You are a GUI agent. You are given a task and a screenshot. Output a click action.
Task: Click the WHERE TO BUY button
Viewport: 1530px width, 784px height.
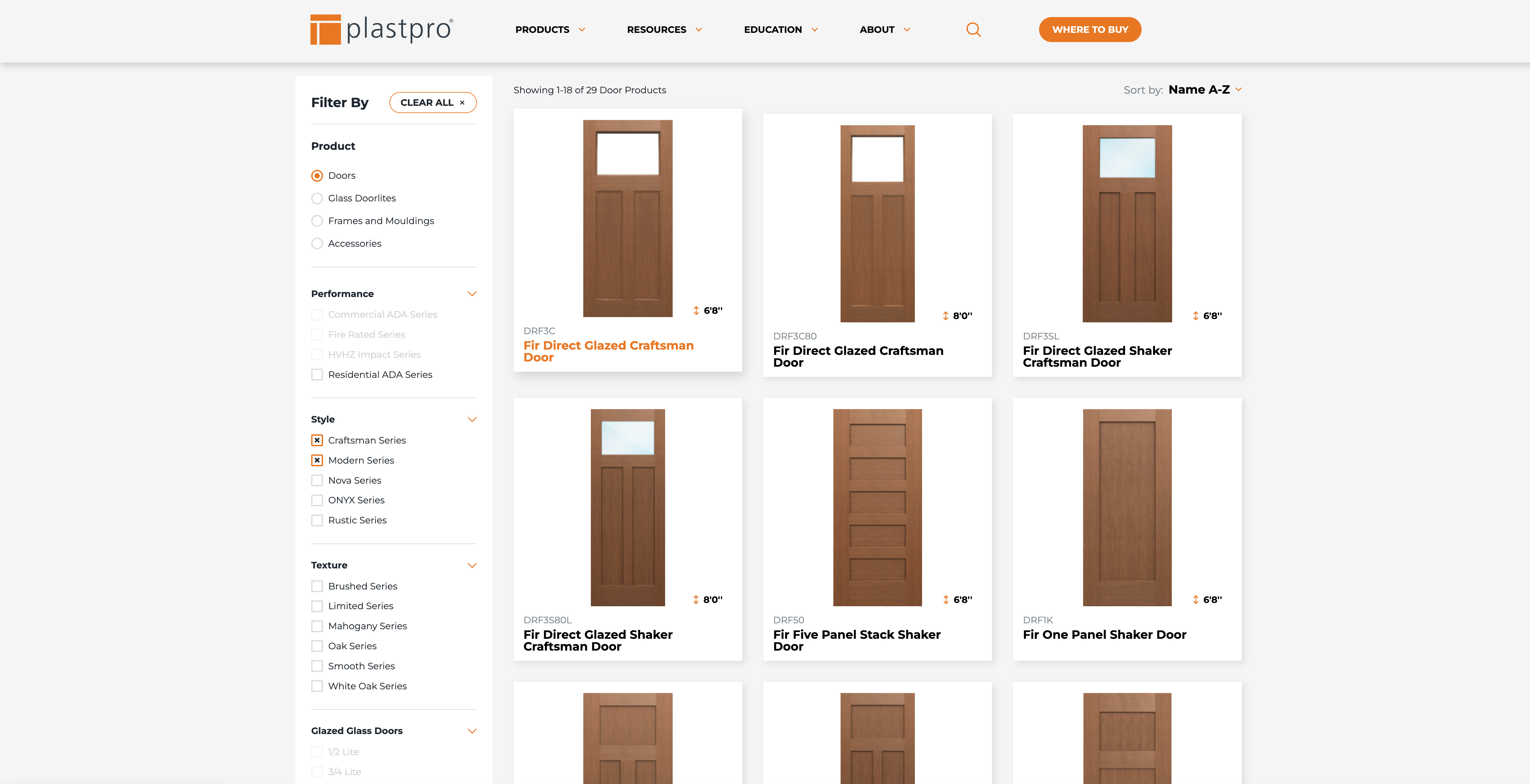[1090, 30]
